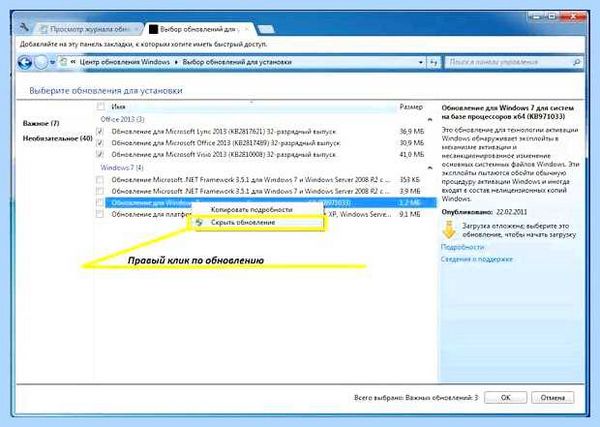Click the yellow download arrow icon
The width and height of the screenshot is (600, 427).
click(x=449, y=230)
